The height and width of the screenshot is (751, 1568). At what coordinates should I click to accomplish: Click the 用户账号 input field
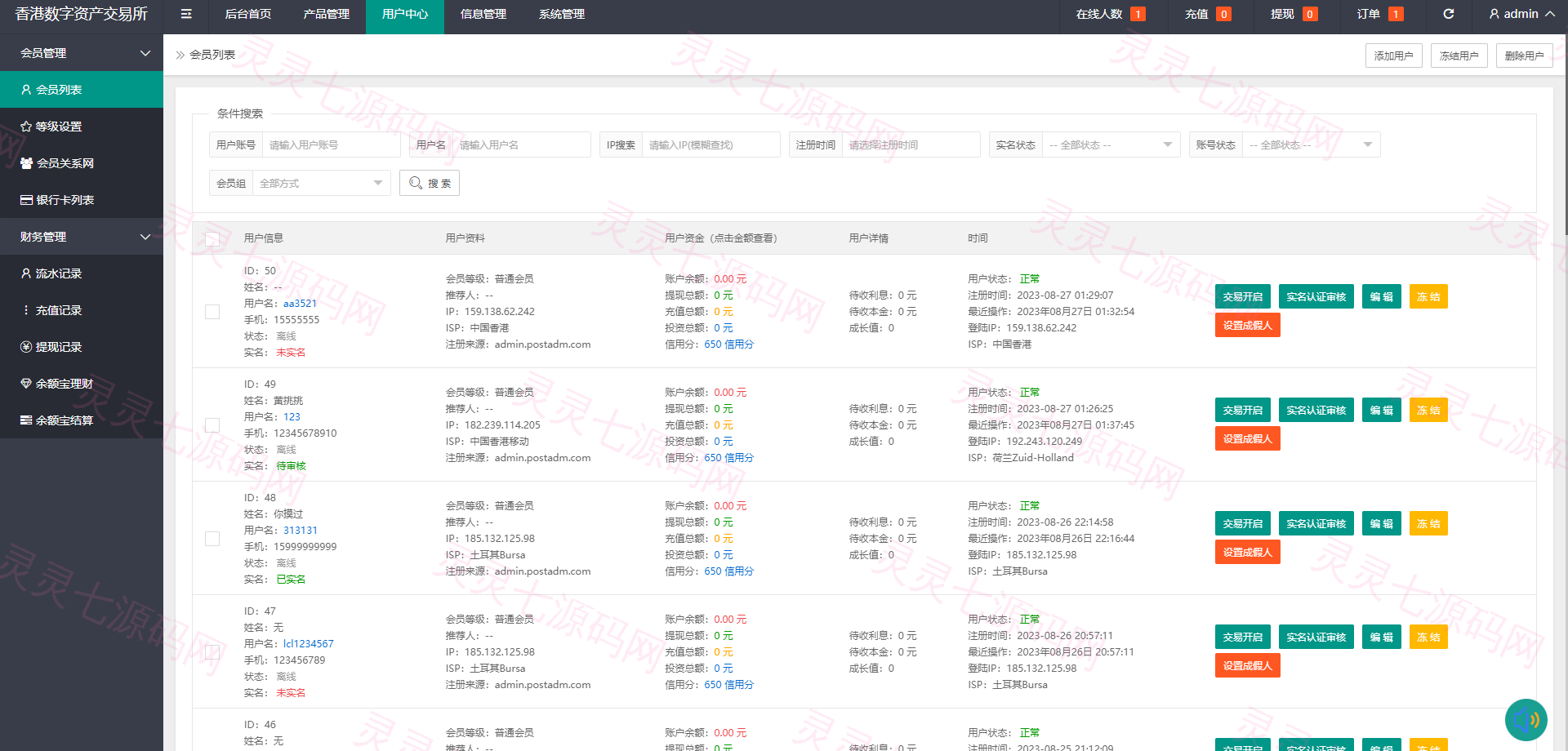tap(331, 144)
